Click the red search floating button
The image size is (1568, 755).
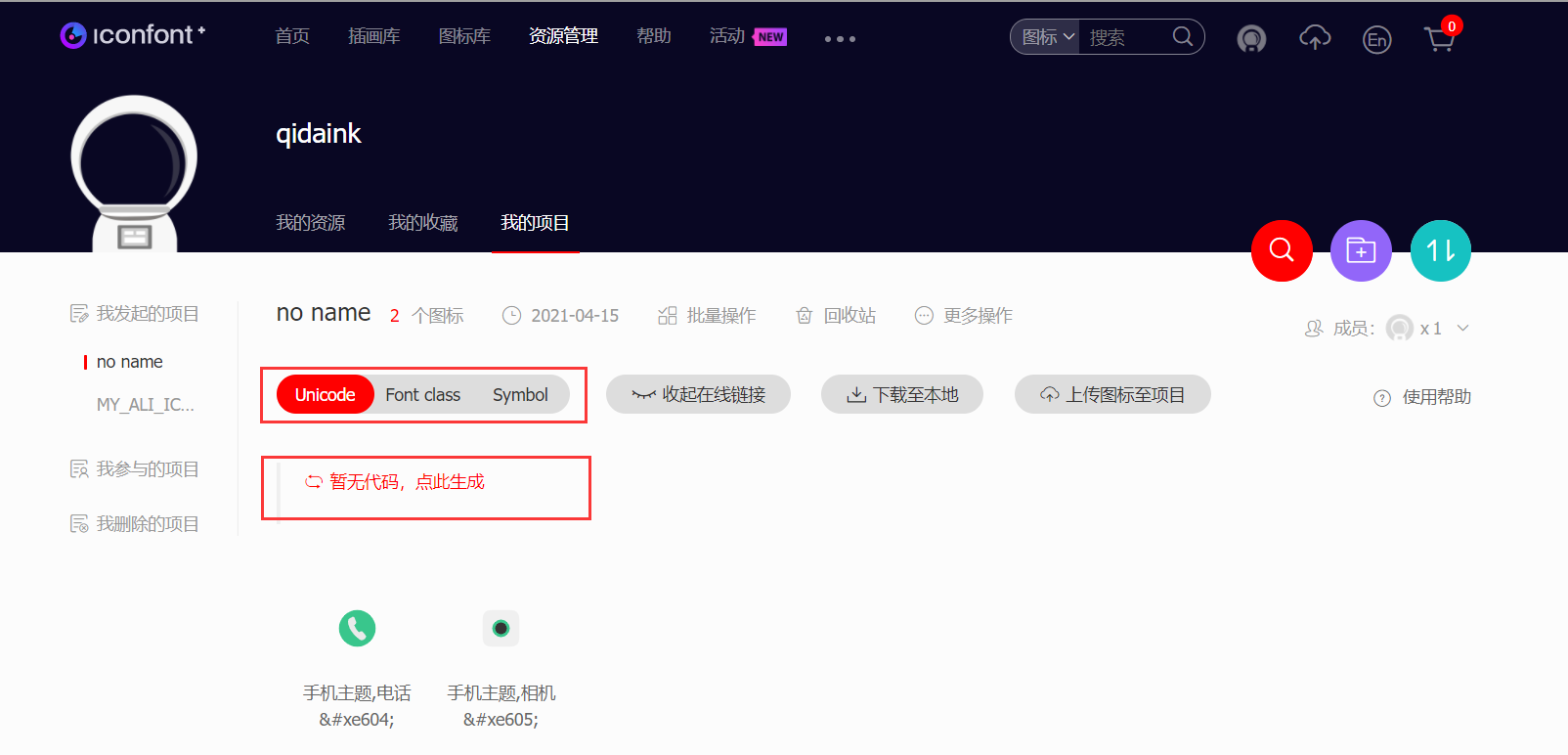coord(1282,251)
